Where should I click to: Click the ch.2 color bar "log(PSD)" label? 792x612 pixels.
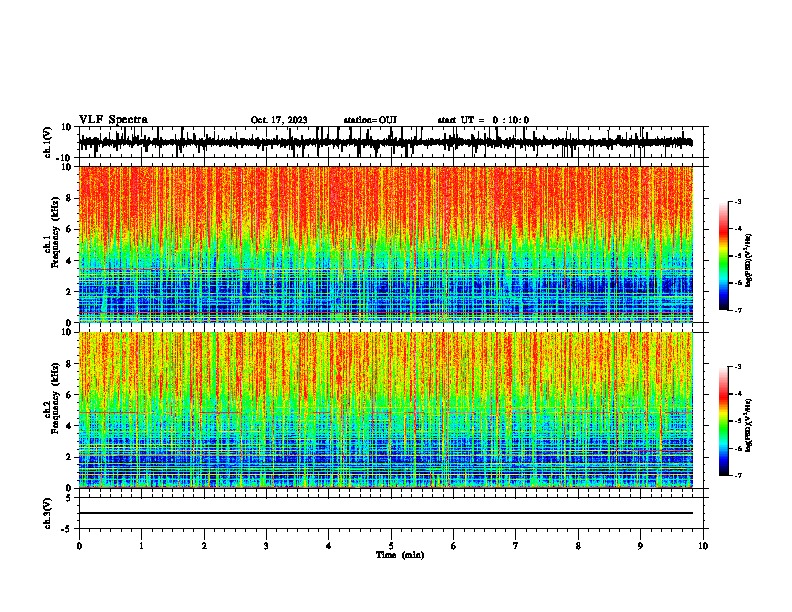tap(749, 425)
